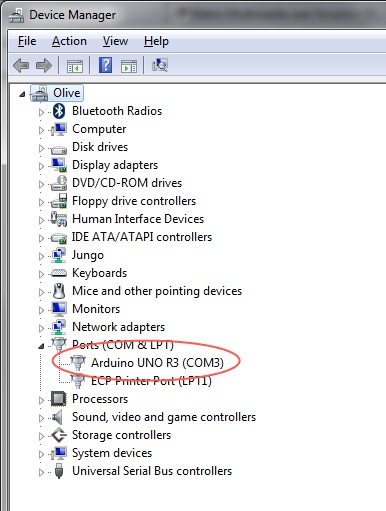Click the Storage controllers icon

[59, 435]
